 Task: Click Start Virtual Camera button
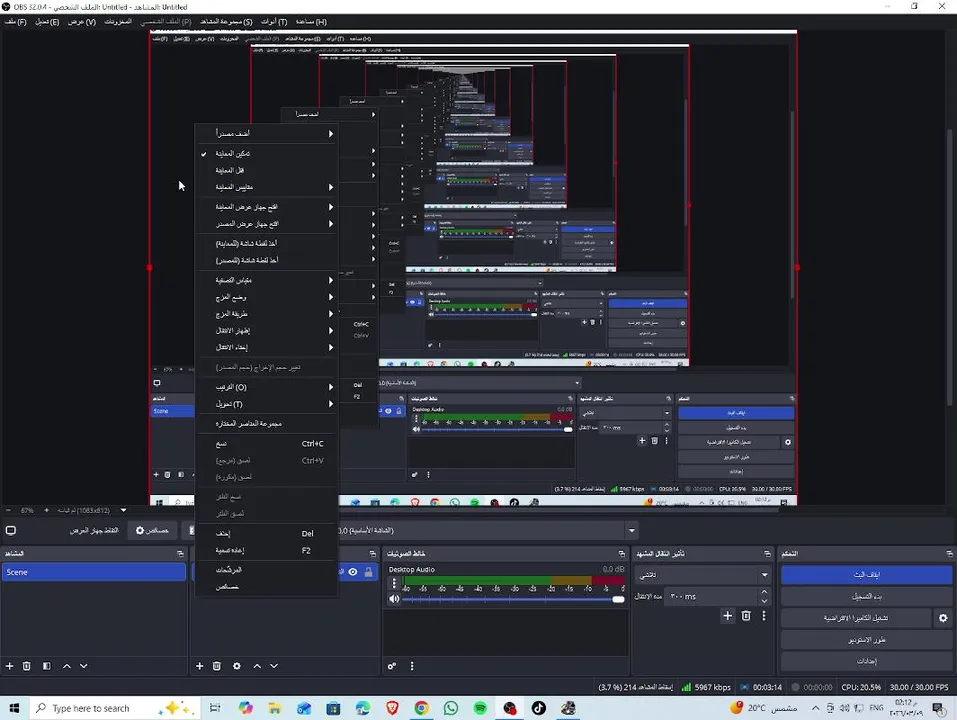pyautogui.click(x=856, y=618)
